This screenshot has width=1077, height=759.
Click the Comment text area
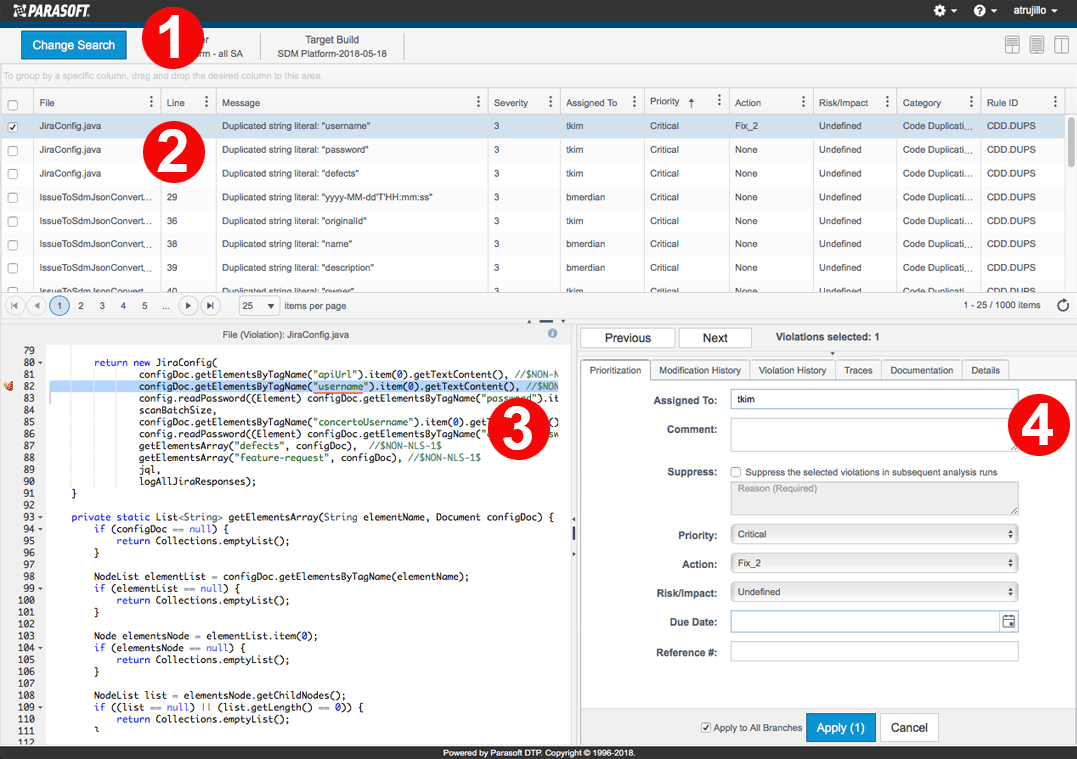(x=874, y=435)
